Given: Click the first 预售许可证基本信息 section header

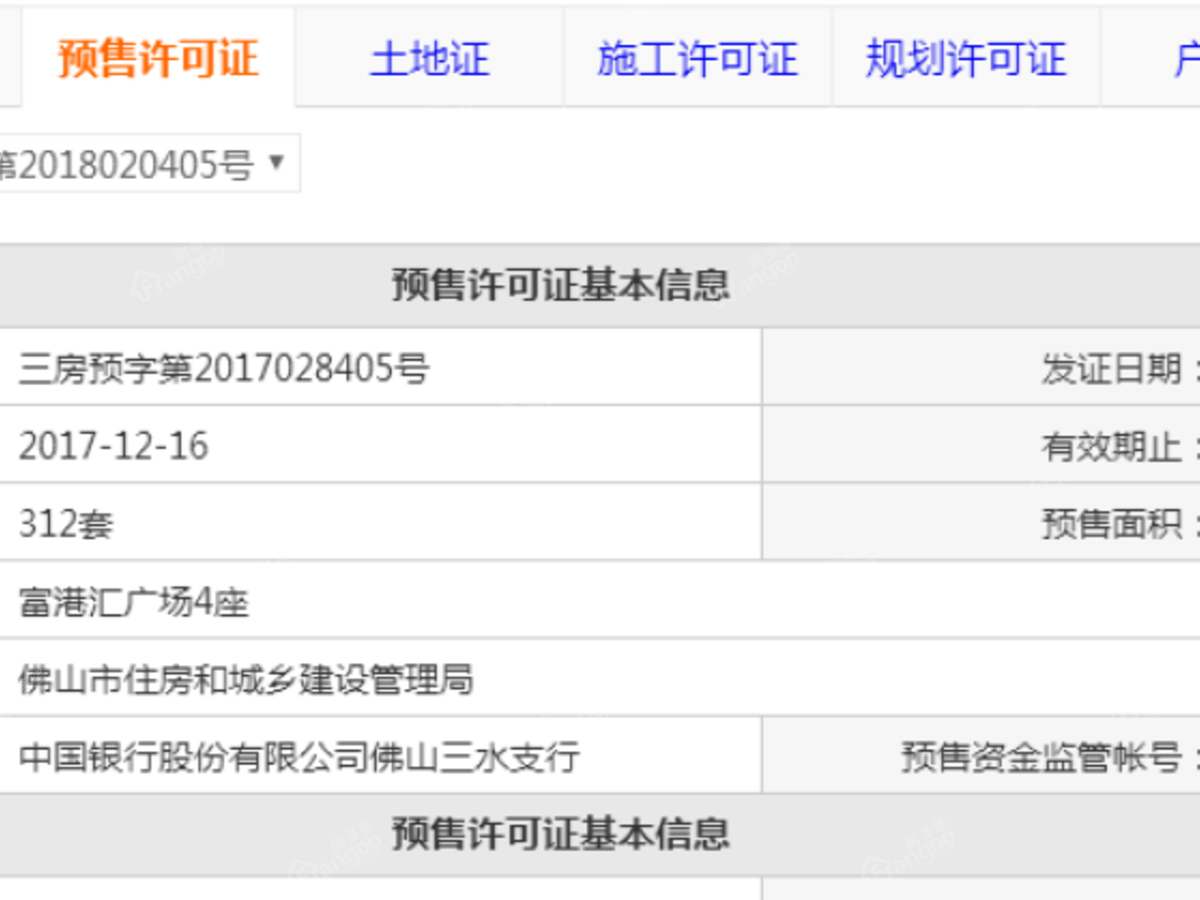Looking at the screenshot, I should pyautogui.click(x=560, y=286).
